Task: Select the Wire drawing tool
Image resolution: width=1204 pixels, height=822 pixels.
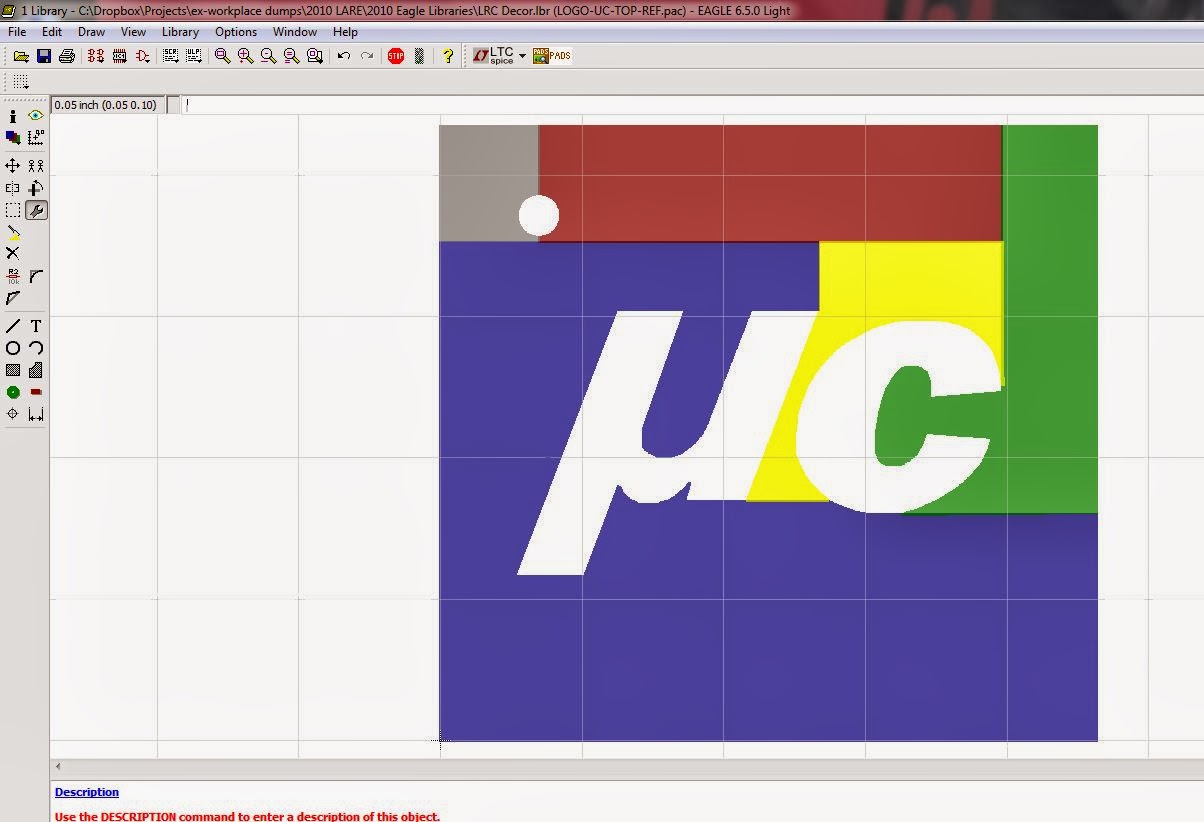Action: (13, 326)
